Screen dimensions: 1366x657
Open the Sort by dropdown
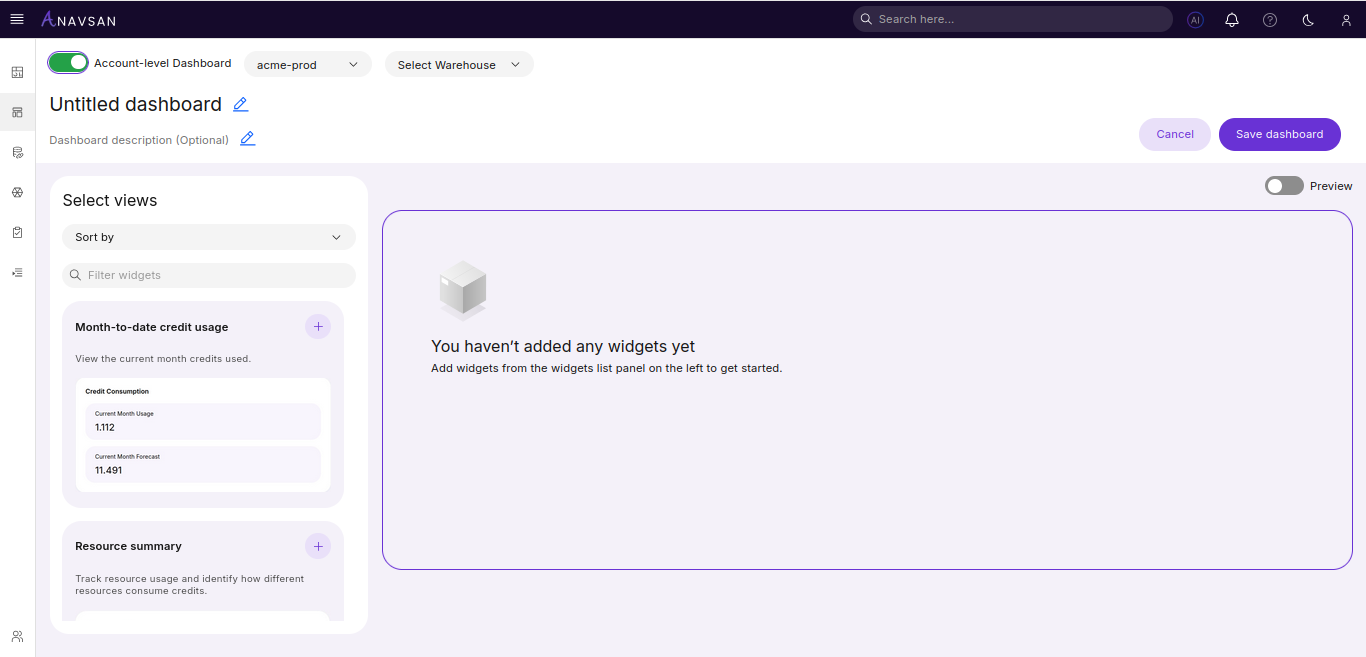tap(208, 237)
